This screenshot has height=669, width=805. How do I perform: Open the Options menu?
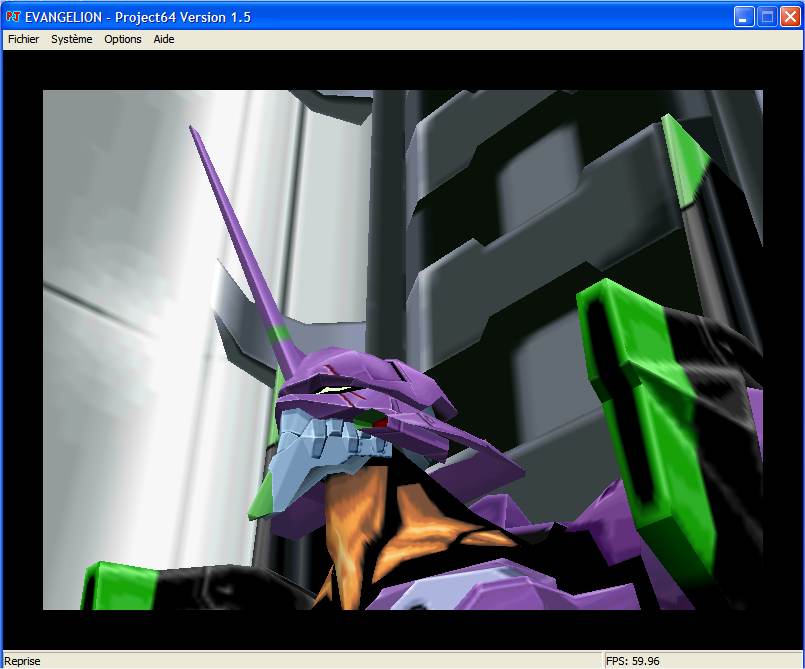[123, 39]
